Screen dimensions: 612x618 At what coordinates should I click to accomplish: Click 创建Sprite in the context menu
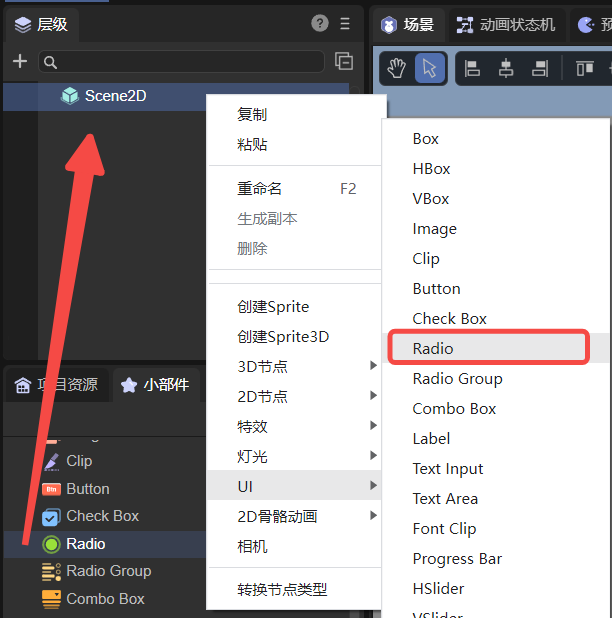273,306
